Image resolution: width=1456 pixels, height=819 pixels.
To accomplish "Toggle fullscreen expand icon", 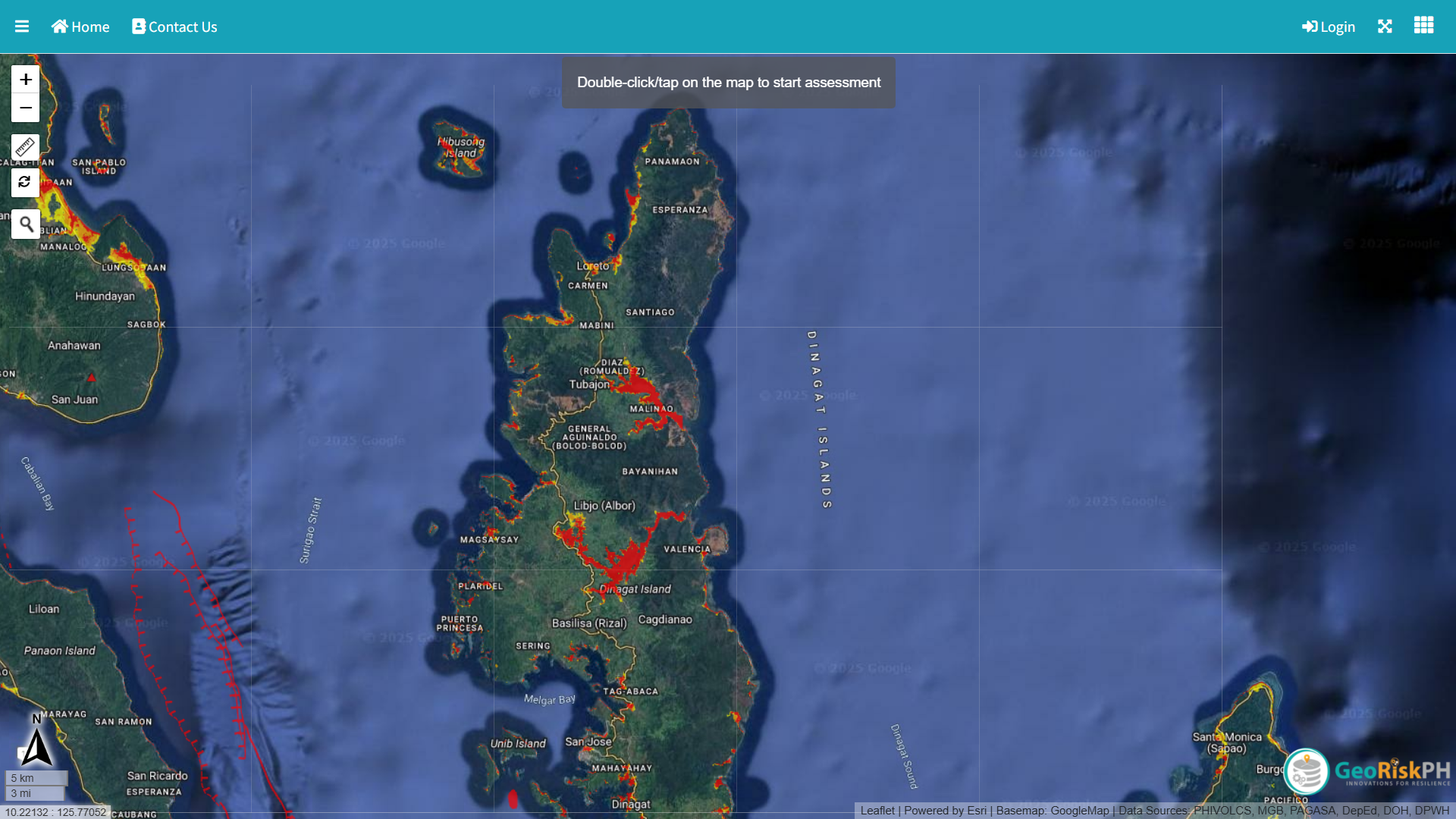I will click(1385, 27).
